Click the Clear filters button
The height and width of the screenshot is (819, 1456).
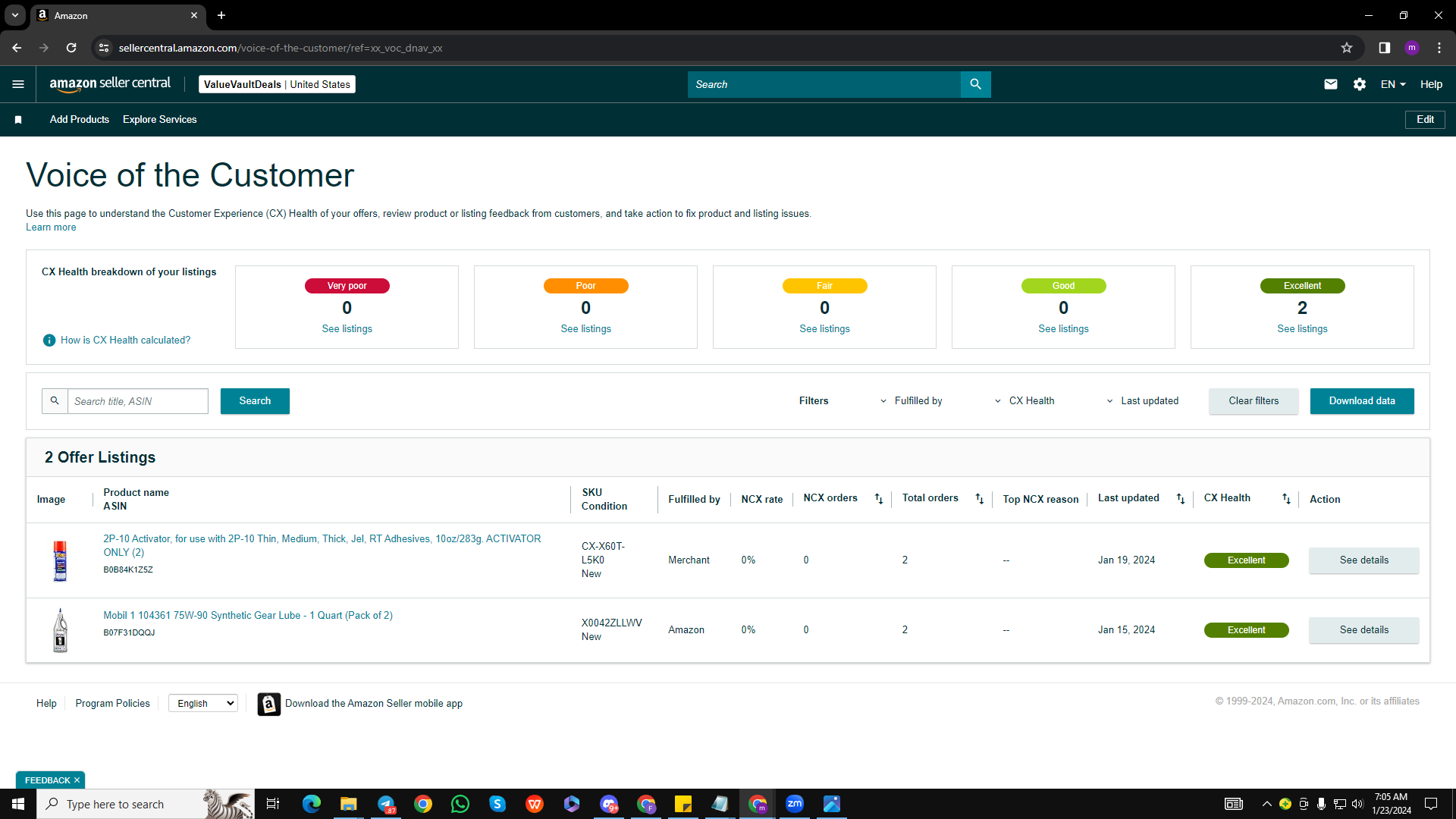coord(1254,401)
